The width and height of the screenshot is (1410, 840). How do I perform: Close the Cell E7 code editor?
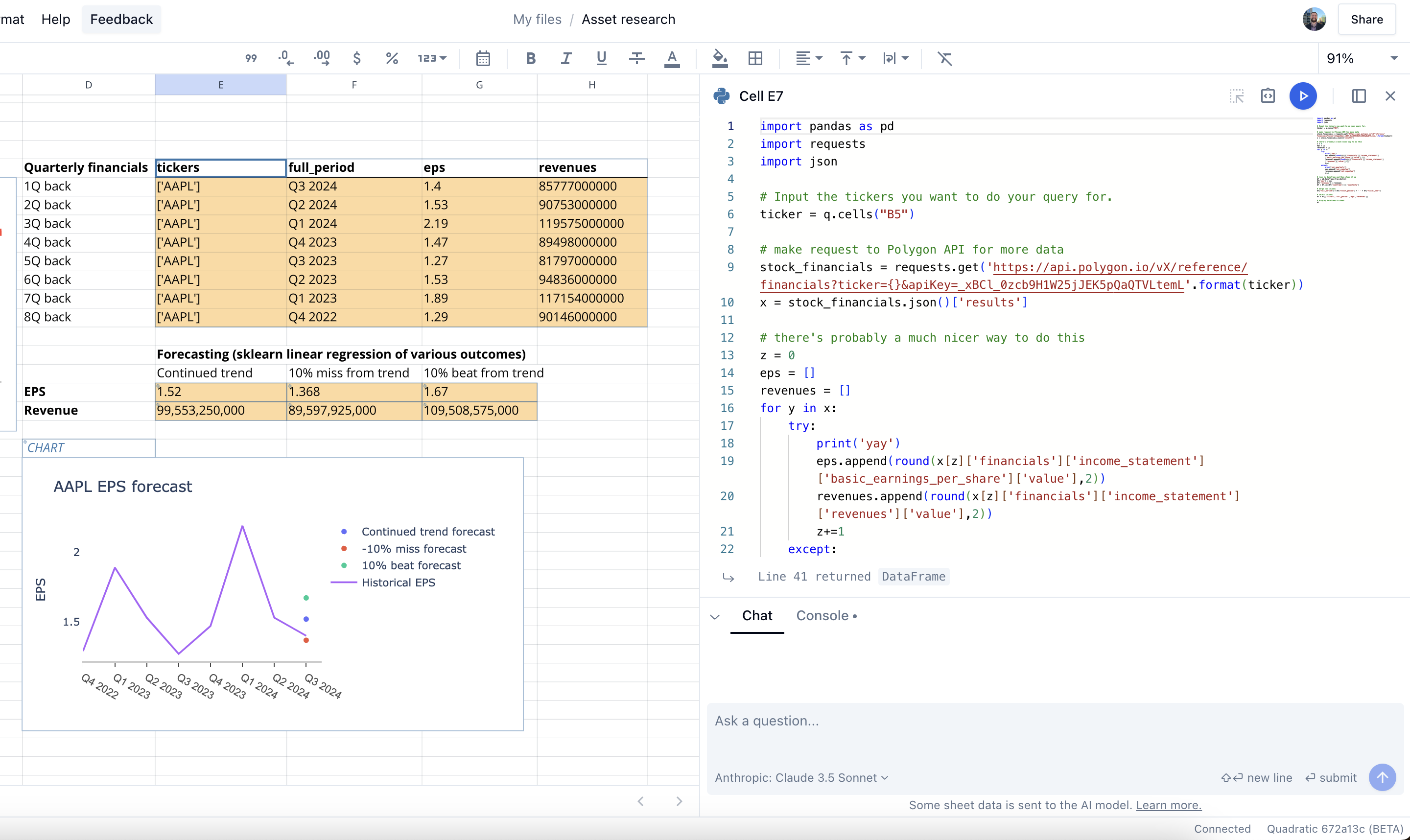pyautogui.click(x=1390, y=96)
